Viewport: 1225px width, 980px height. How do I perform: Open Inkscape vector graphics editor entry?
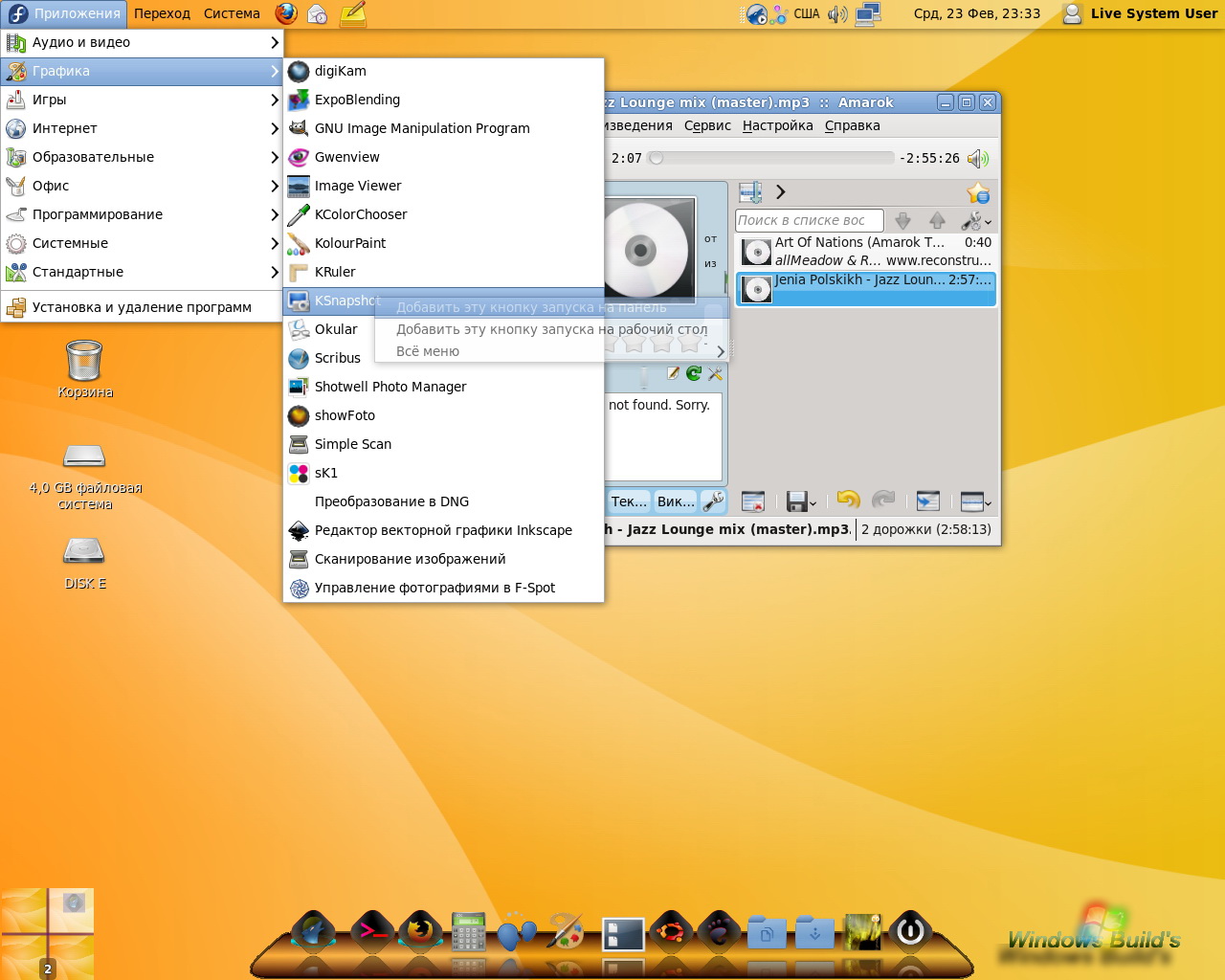[444, 530]
